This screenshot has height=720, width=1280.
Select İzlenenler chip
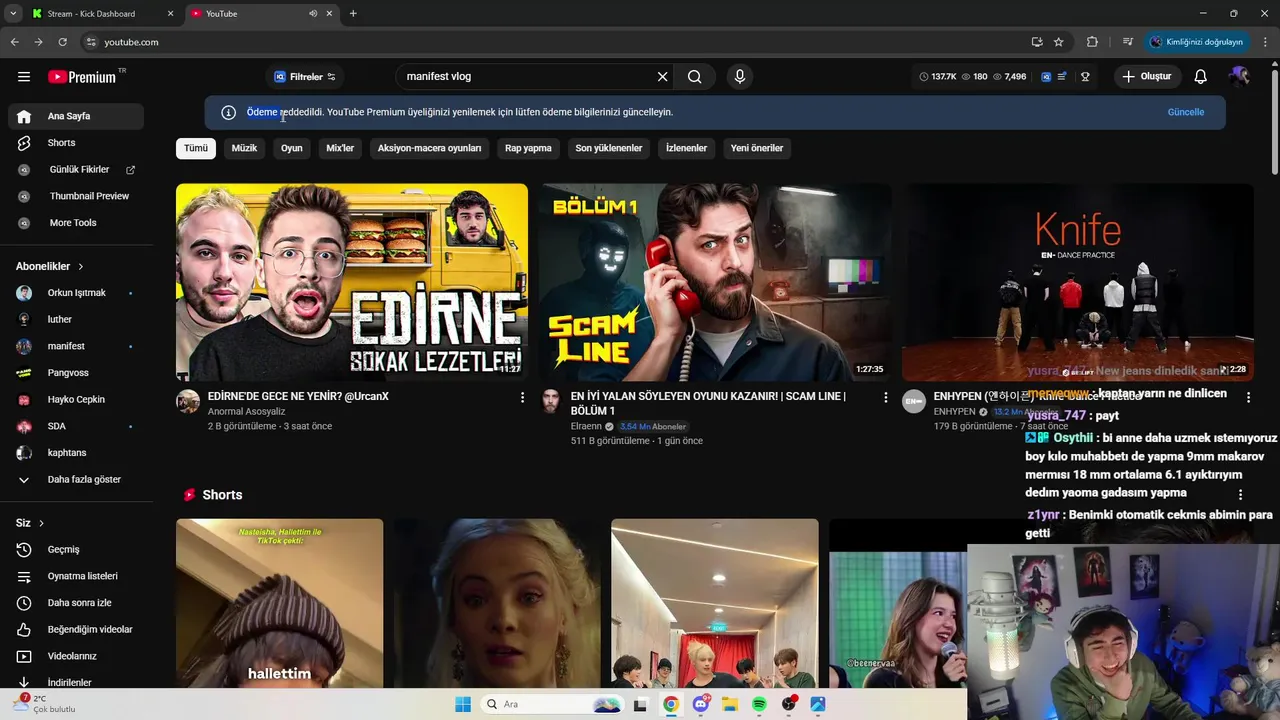(x=686, y=148)
